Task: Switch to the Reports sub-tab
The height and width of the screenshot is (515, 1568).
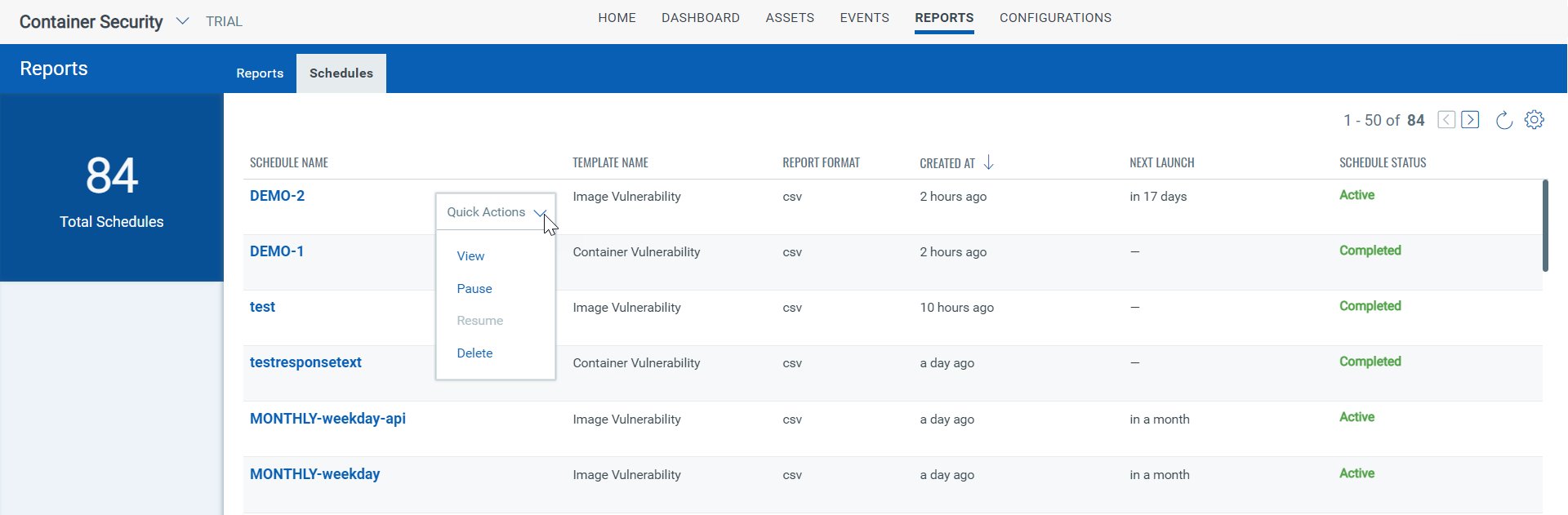Action: click(x=260, y=73)
